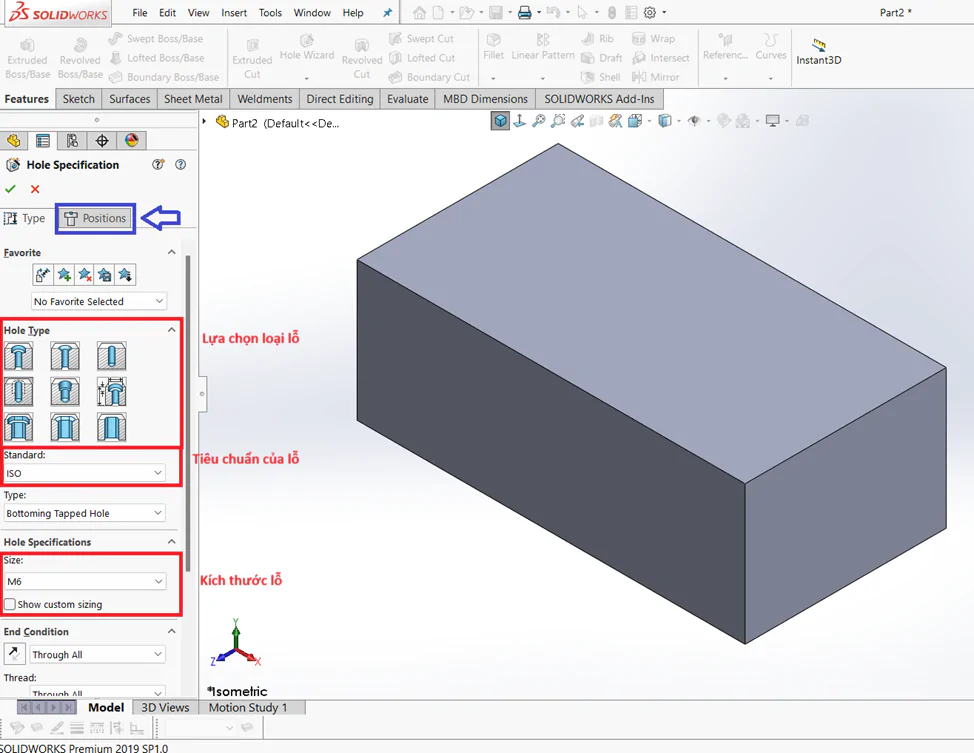The width and height of the screenshot is (974, 753).
Task: Click the Hole Specification help button
Action: pyautogui.click(x=180, y=165)
